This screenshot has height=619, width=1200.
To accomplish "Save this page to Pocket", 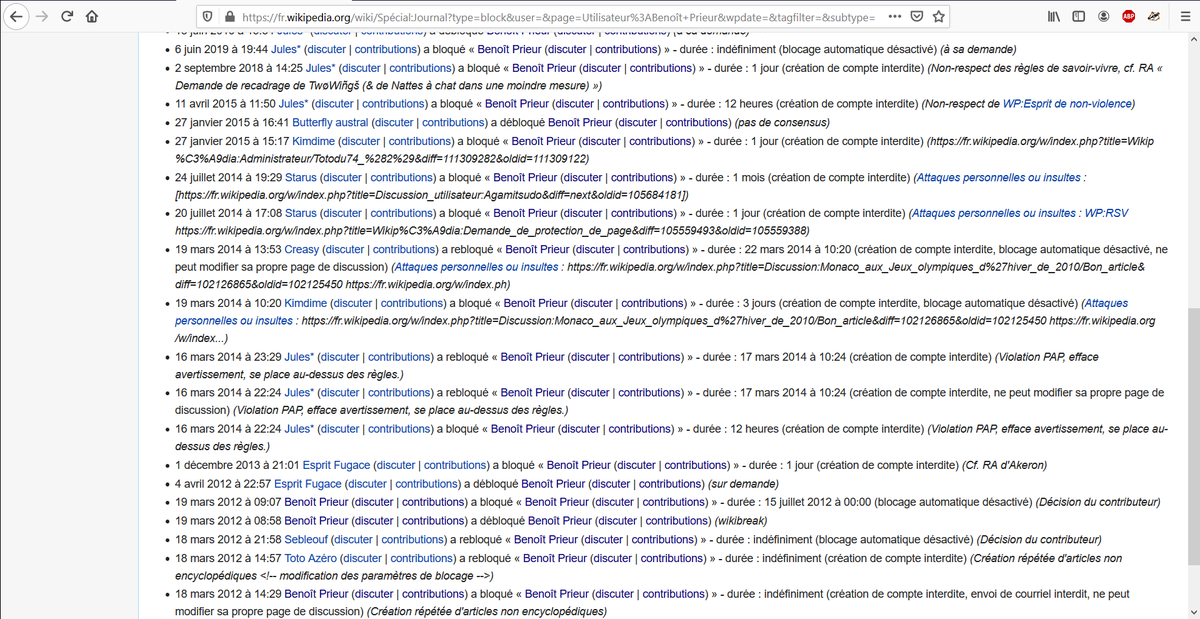I will [917, 17].
